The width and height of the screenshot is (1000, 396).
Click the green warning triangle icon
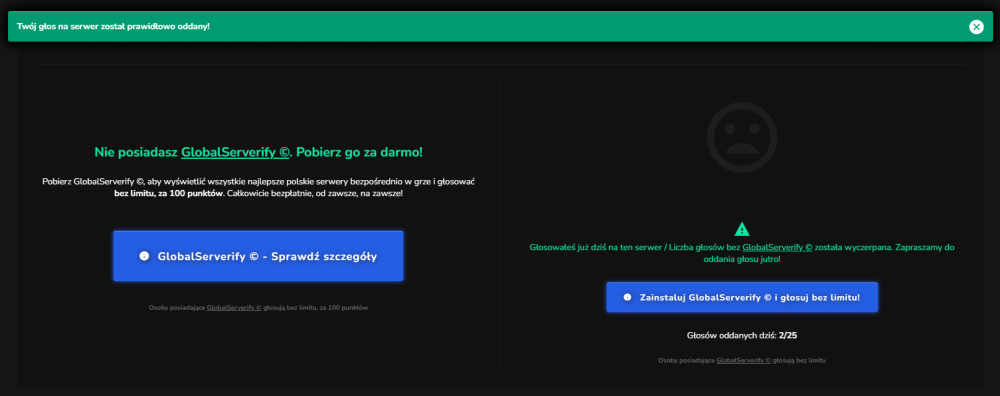pos(742,228)
